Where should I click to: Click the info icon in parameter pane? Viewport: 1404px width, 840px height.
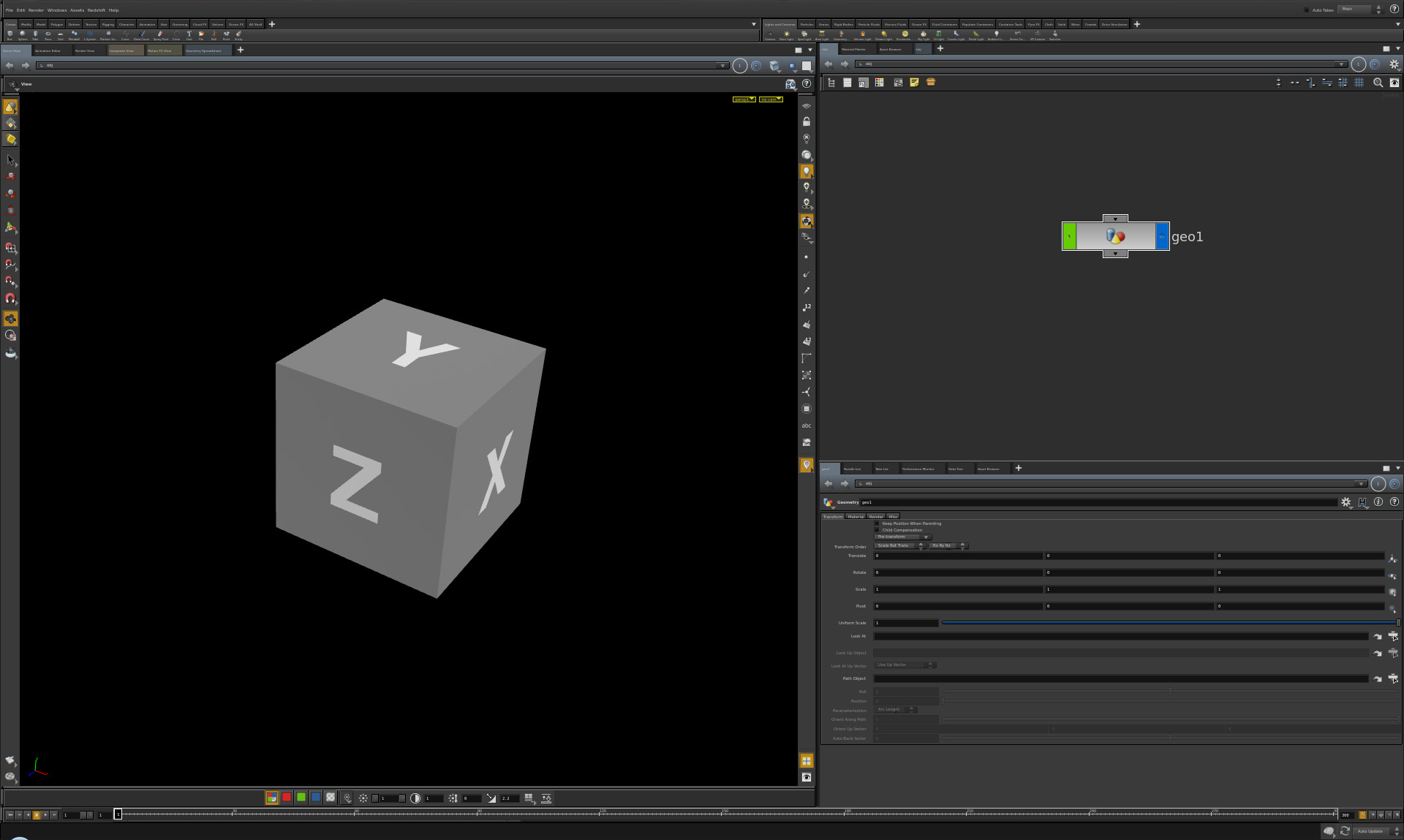click(1378, 502)
